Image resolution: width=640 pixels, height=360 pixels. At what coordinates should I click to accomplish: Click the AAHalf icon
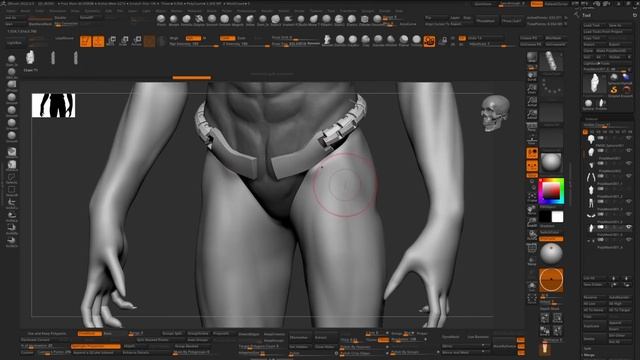(532, 114)
